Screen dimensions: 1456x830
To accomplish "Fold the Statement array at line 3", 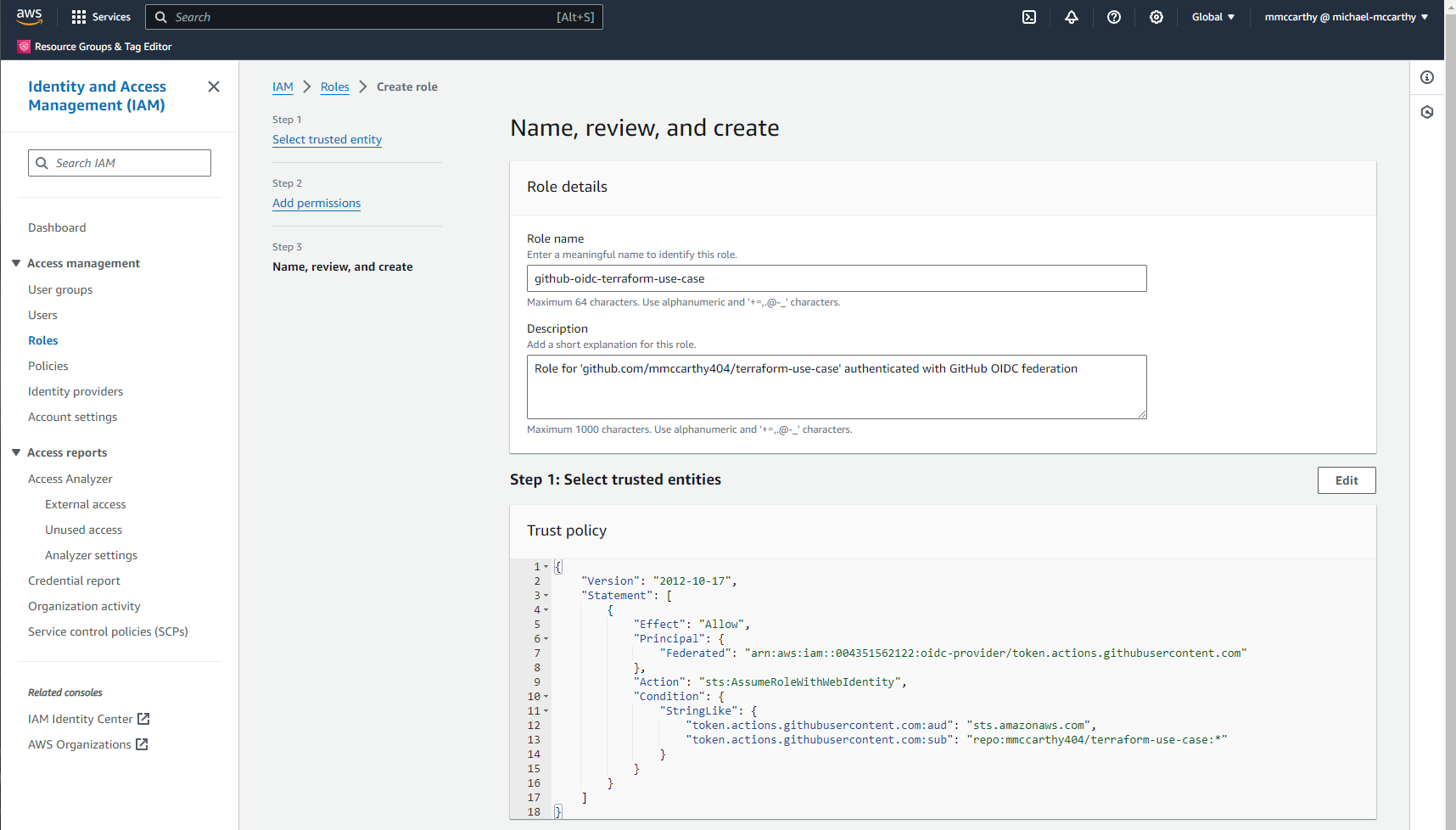I will (546, 596).
